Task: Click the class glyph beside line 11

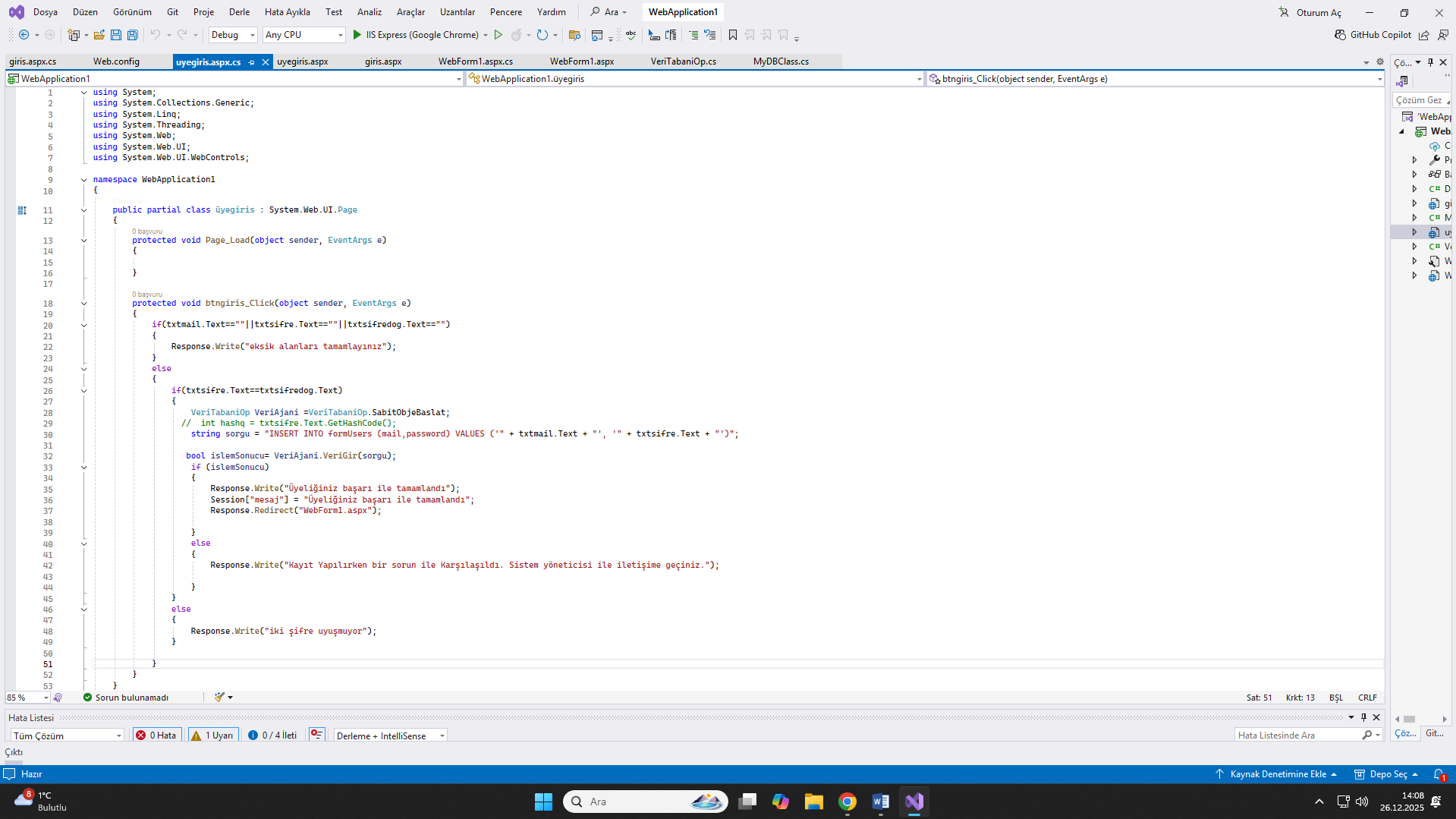Action: pyautogui.click(x=22, y=210)
